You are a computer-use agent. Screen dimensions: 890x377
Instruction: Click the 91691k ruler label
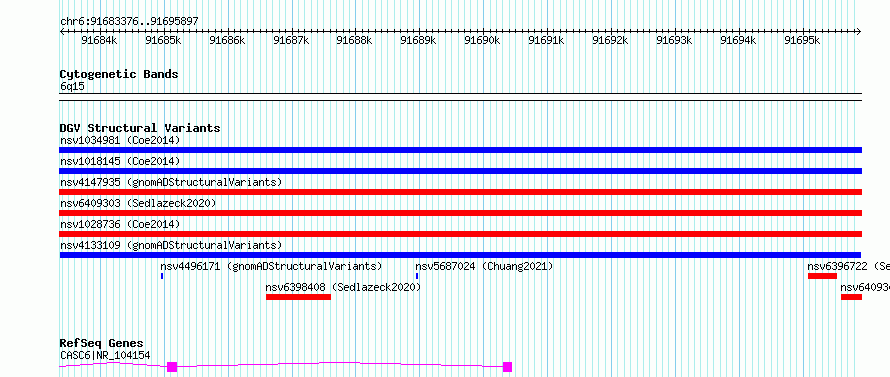pyautogui.click(x=546, y=40)
